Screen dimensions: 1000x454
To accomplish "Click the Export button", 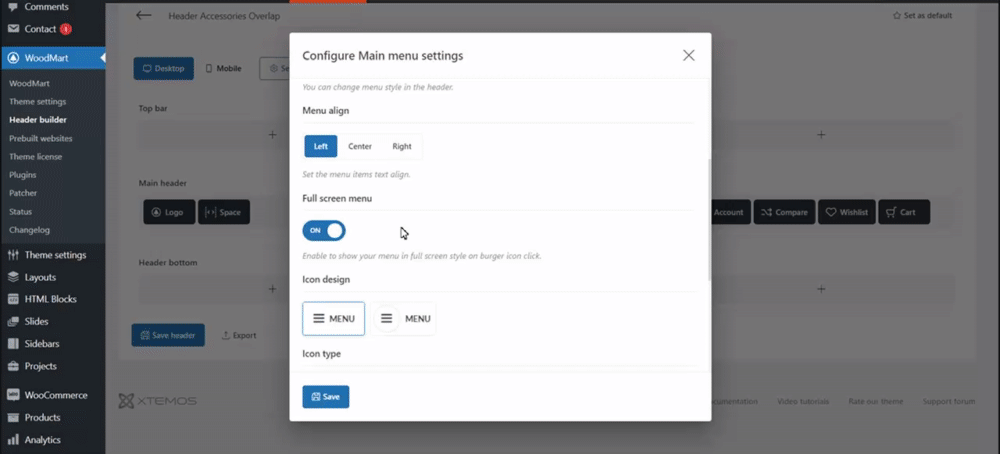I will tap(239, 335).
